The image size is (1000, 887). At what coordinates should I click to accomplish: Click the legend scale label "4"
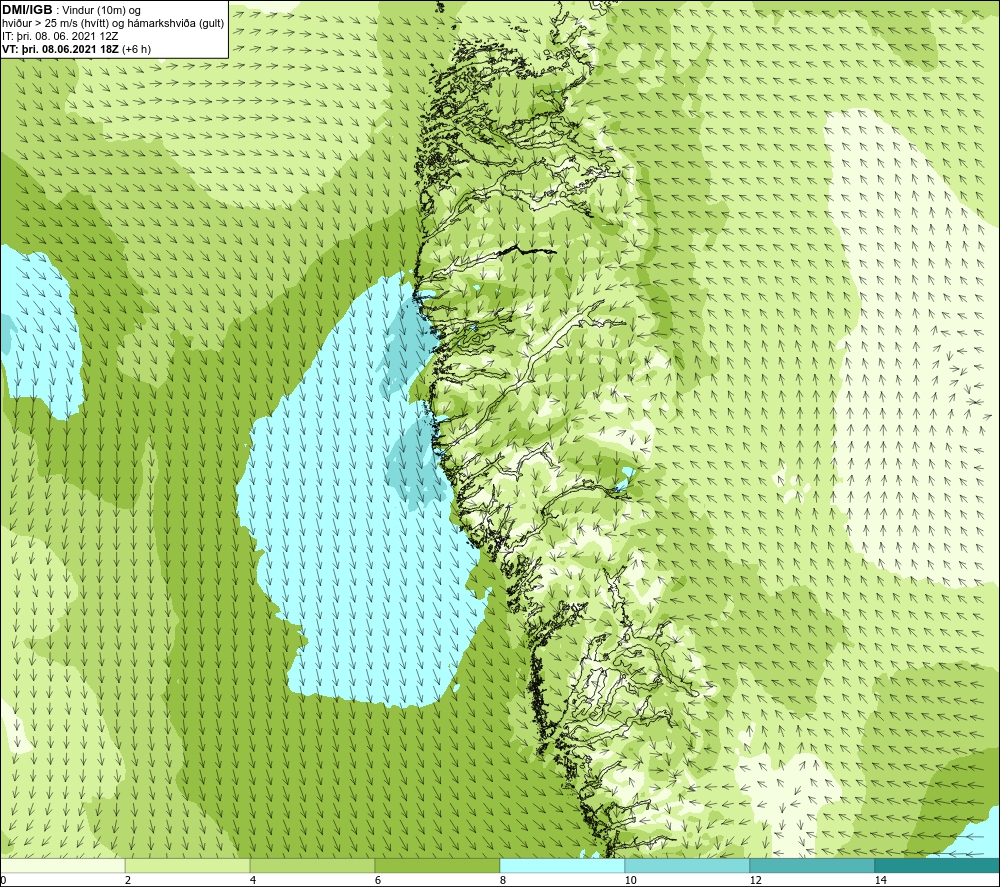253,881
